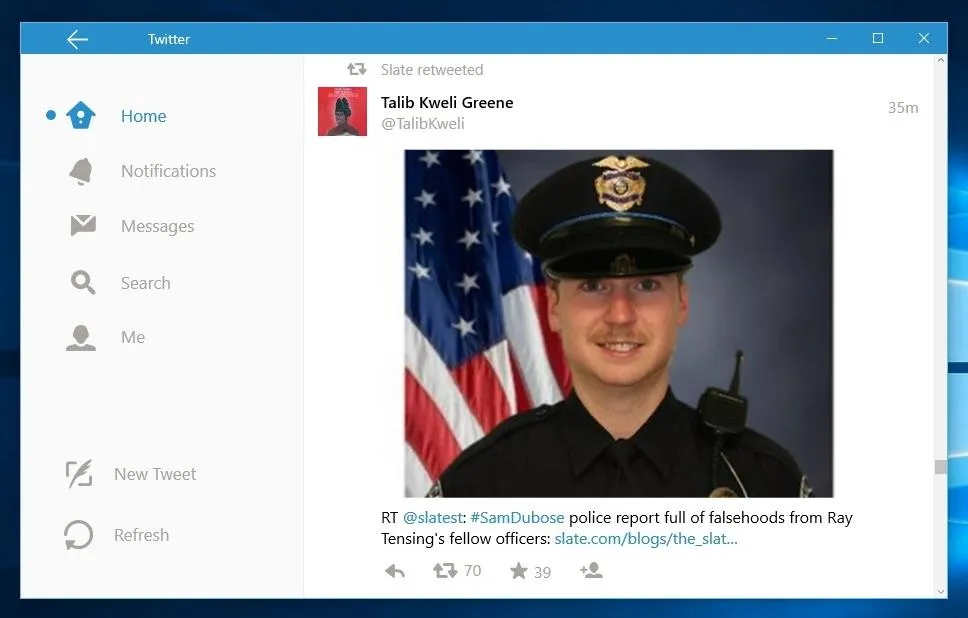The height and width of the screenshot is (618, 968).
Task: Favorite the tweet with star icon
Action: [519, 570]
